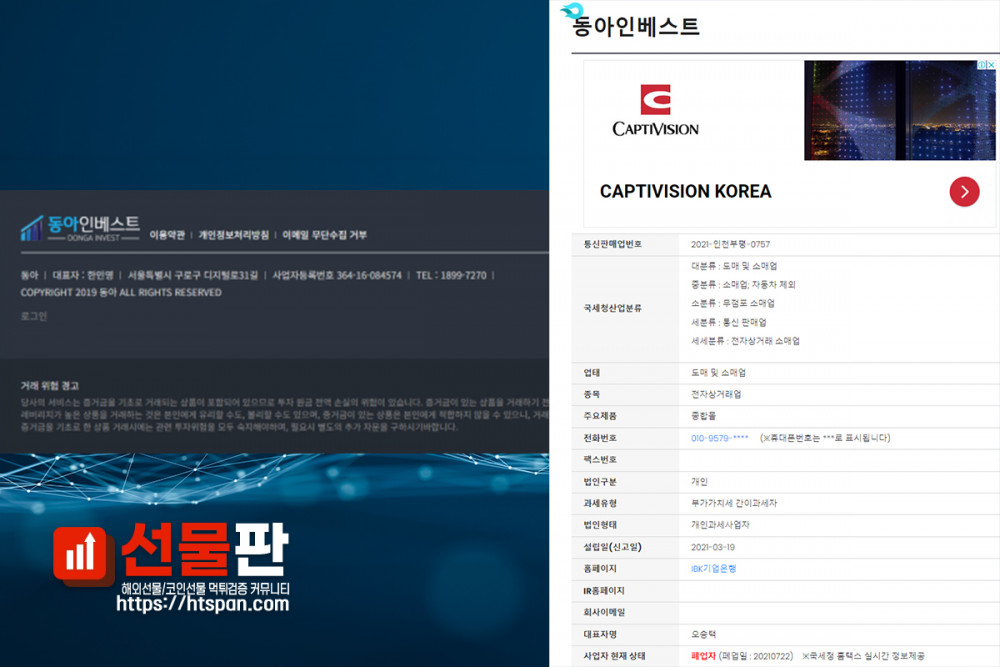Click the ad info icon beside close X

[x=979, y=66]
